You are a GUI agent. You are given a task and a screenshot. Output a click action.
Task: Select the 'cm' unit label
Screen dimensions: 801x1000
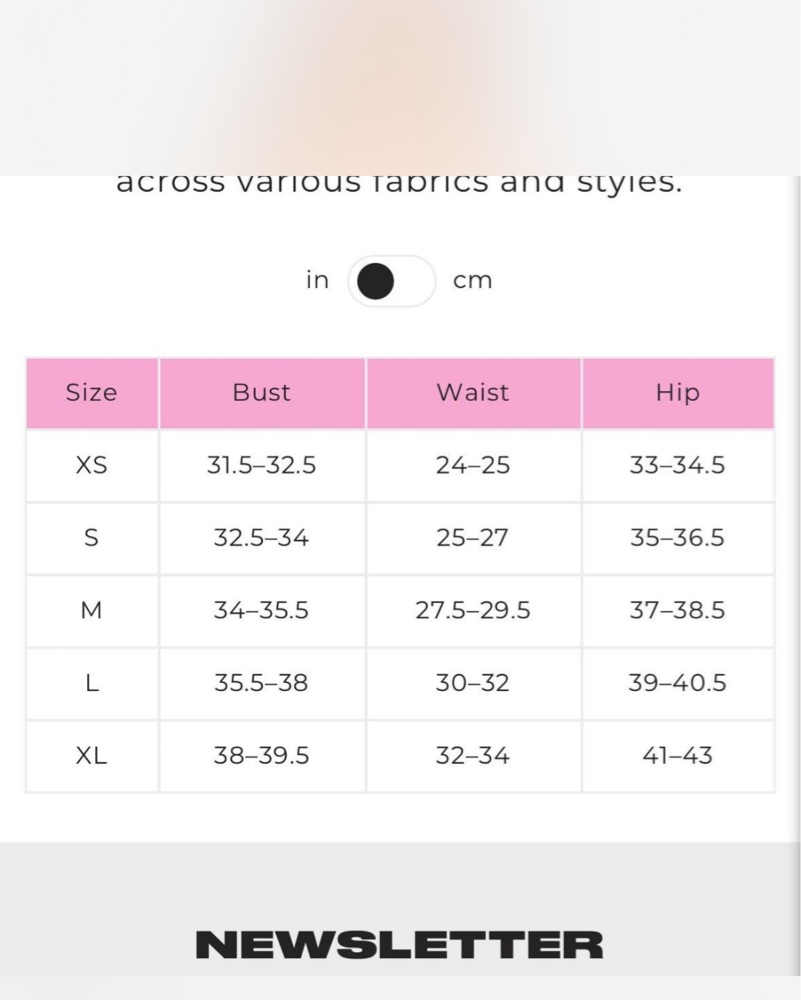pyautogui.click(x=473, y=281)
